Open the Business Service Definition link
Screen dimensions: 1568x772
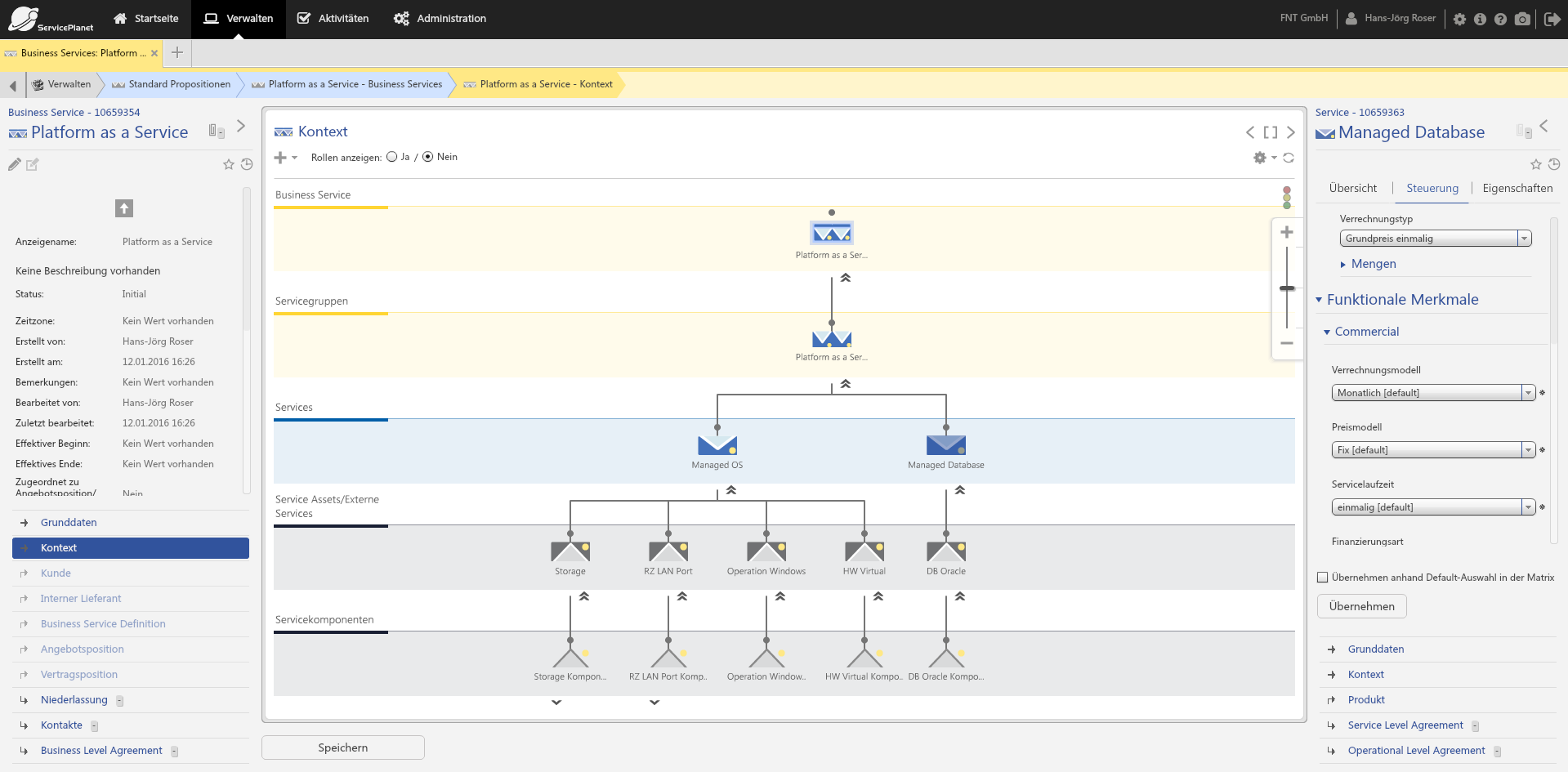pos(102,623)
